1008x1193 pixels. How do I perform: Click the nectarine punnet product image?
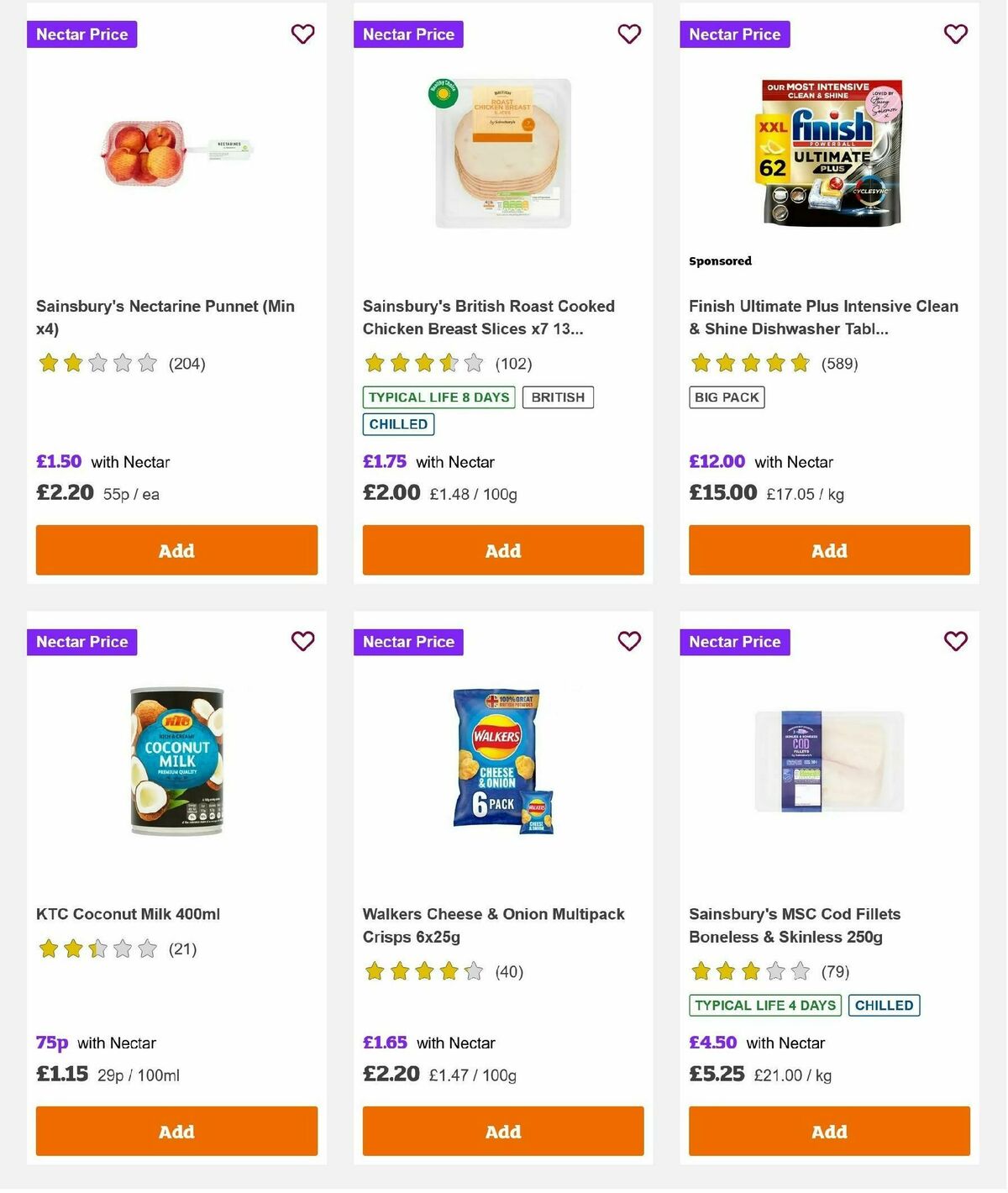pyautogui.click(x=176, y=151)
